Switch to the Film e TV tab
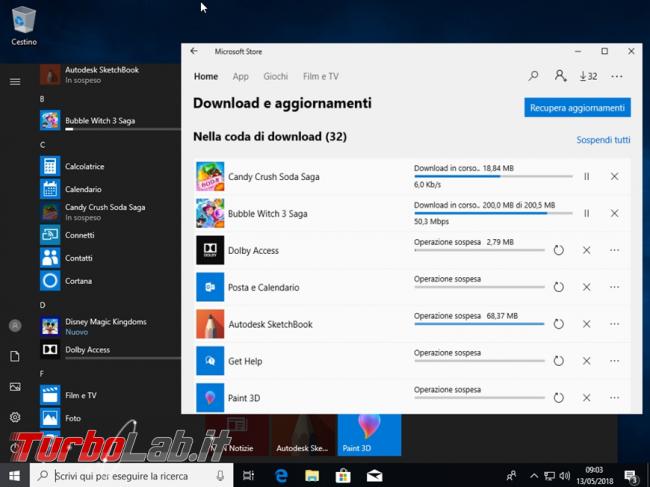This screenshot has height=487, width=650. point(321,77)
